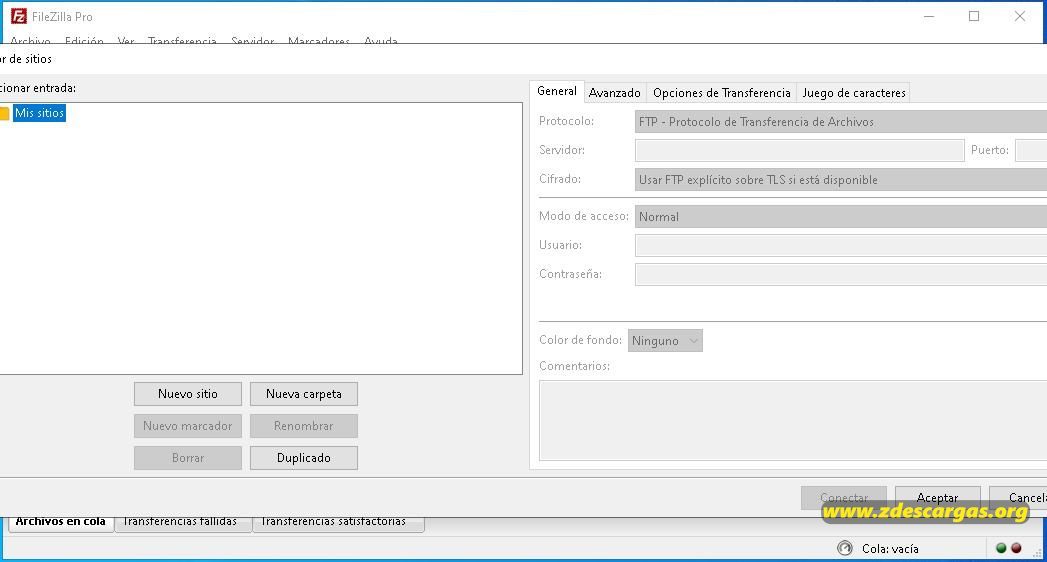Open the Marcadores menu

click(319, 40)
